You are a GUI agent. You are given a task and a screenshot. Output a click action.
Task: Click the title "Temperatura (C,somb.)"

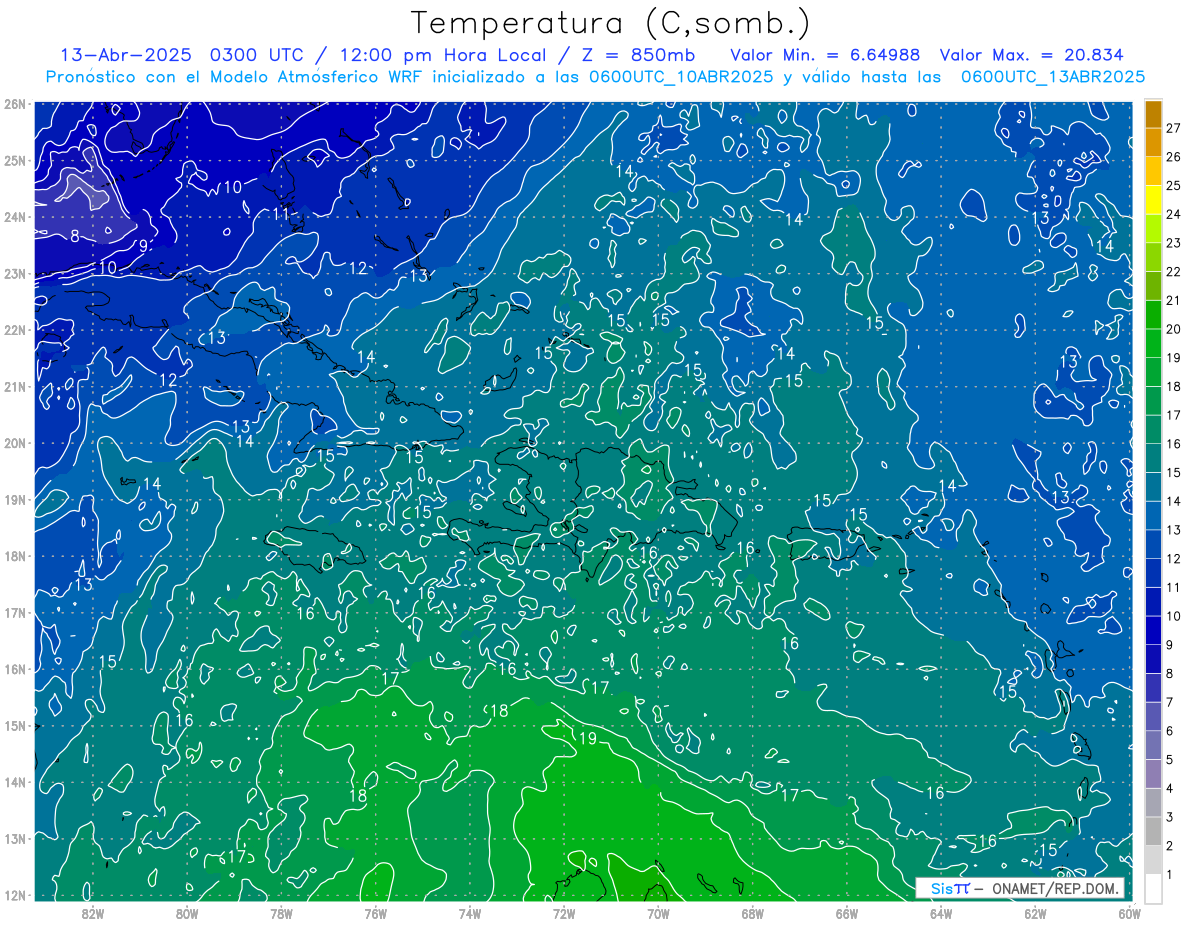tap(610, 22)
